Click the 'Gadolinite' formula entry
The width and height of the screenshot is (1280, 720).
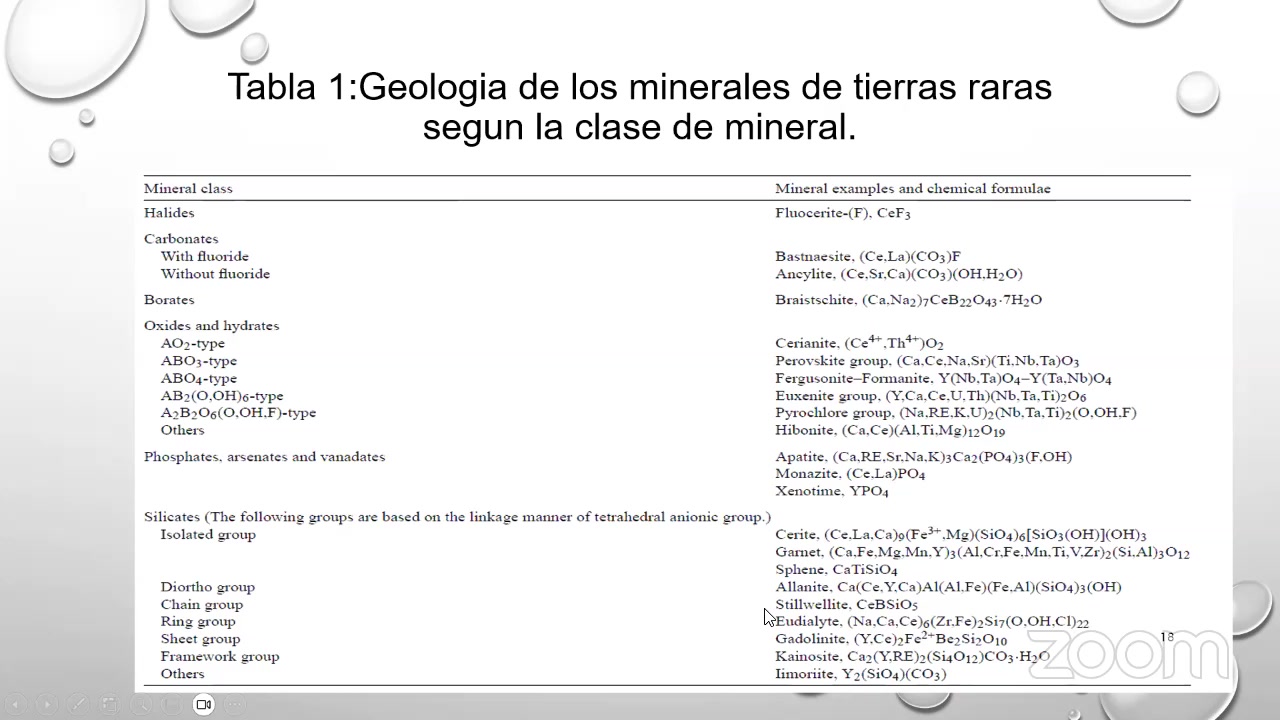coord(891,639)
